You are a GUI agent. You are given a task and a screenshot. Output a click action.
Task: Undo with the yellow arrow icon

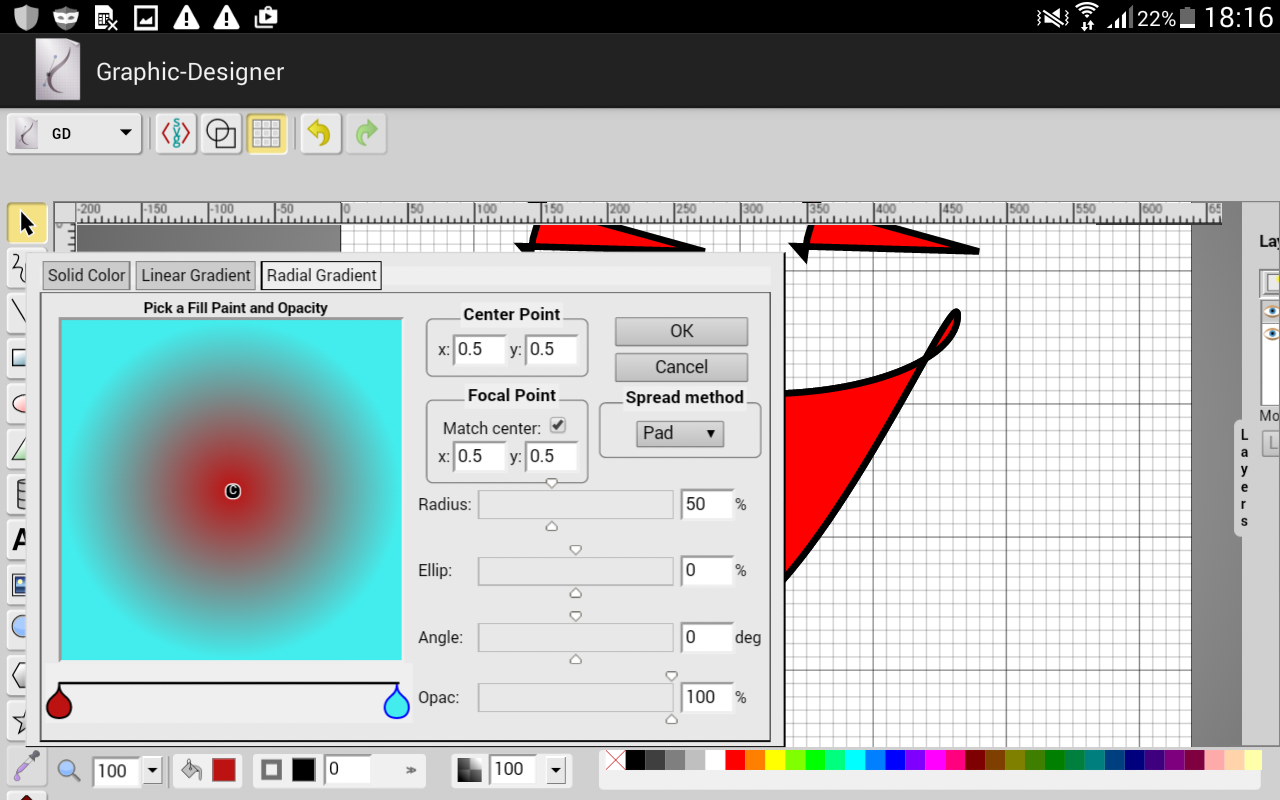pos(320,133)
